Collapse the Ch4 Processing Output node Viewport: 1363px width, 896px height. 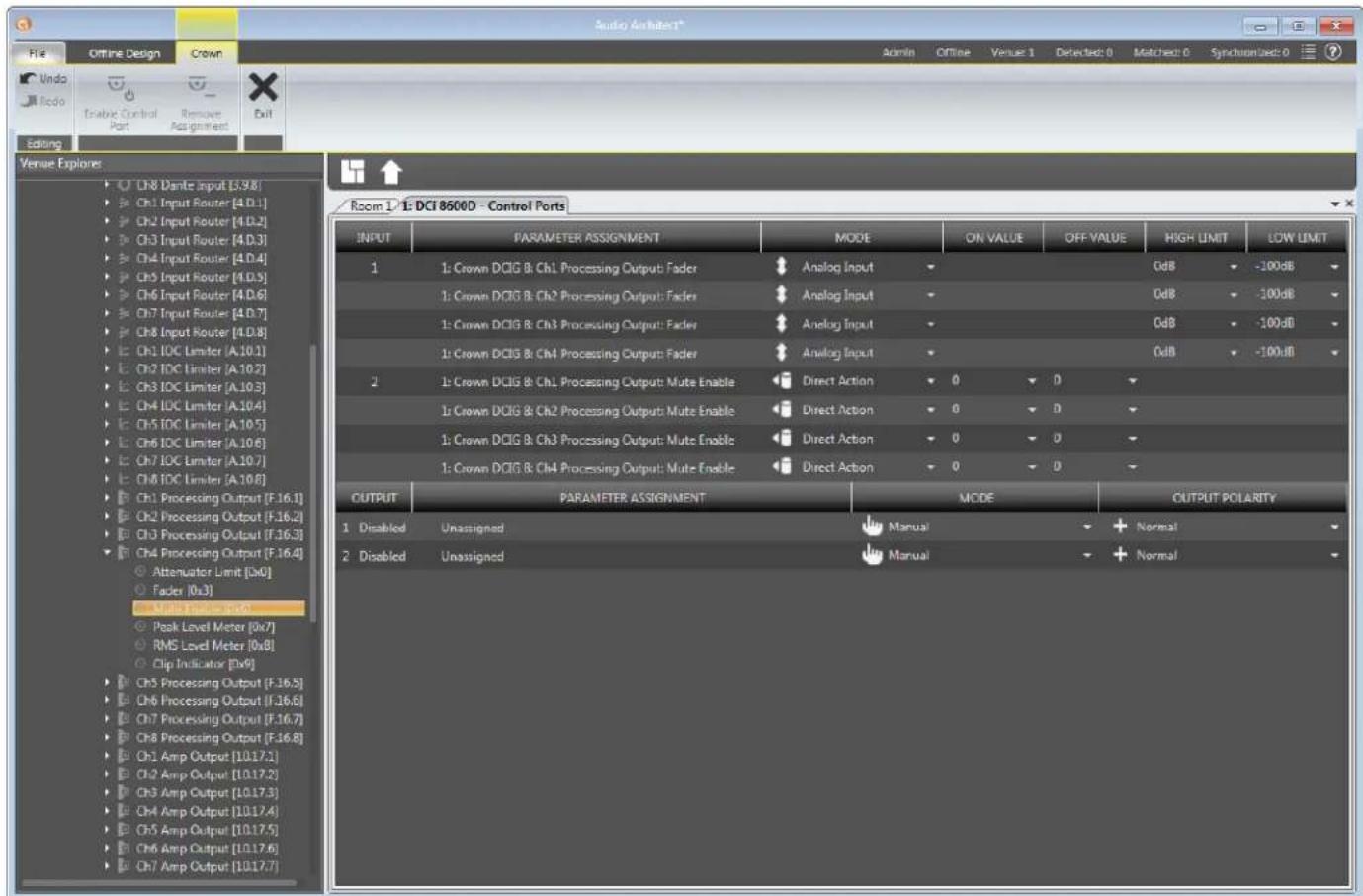click(107, 553)
